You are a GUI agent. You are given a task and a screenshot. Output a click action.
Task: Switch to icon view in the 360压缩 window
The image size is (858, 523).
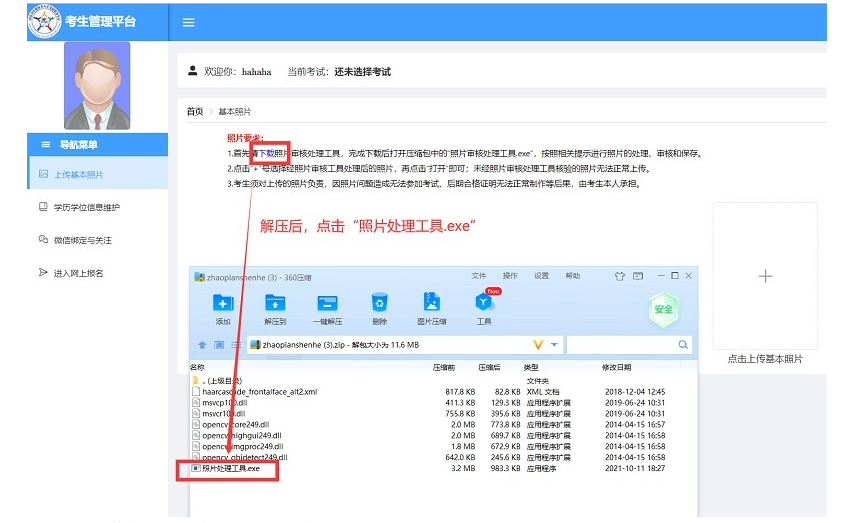click(219, 345)
